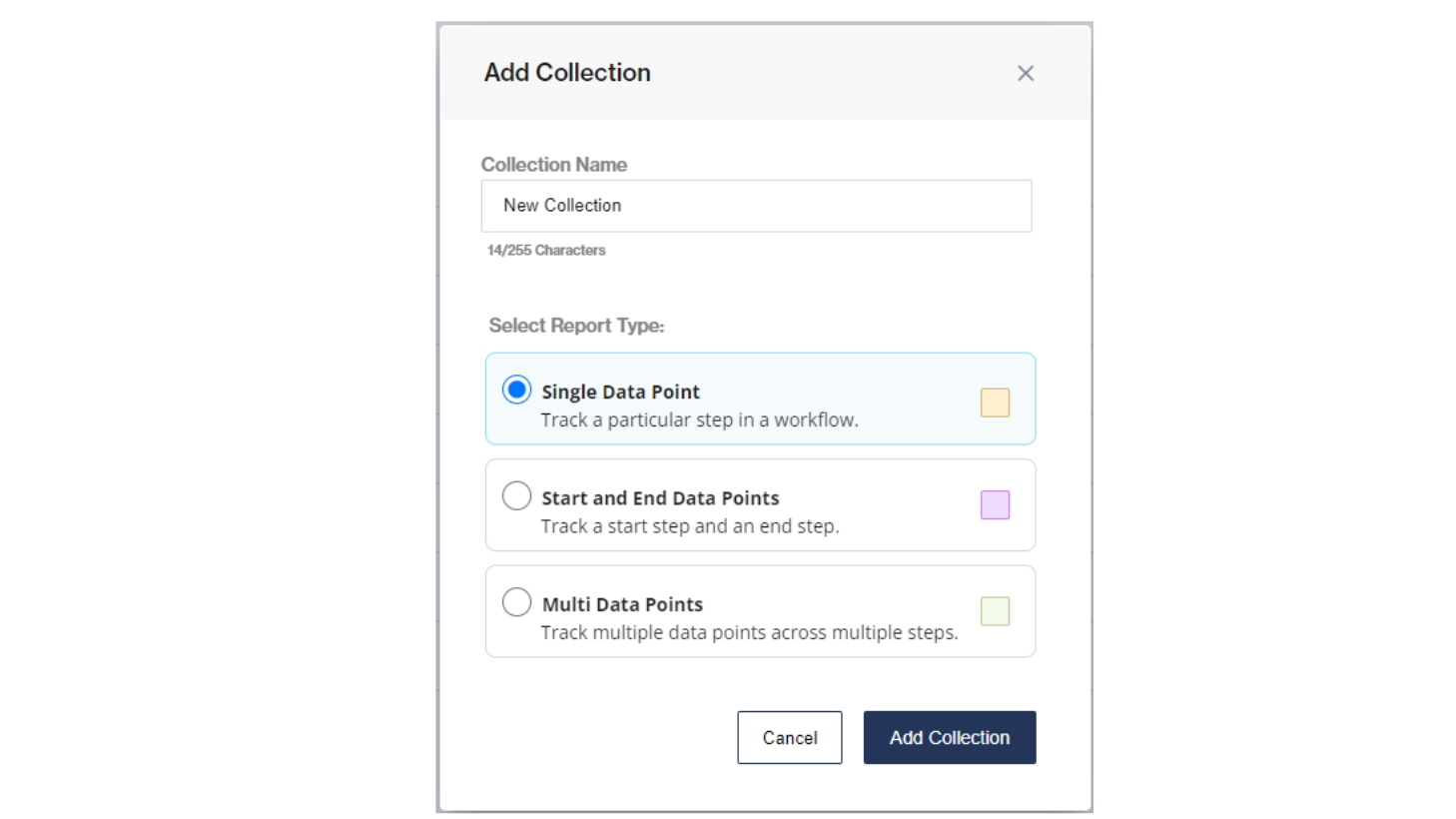Click the "Add Collection" dialog title
Viewport: 1456px width, 819px height.
(567, 73)
